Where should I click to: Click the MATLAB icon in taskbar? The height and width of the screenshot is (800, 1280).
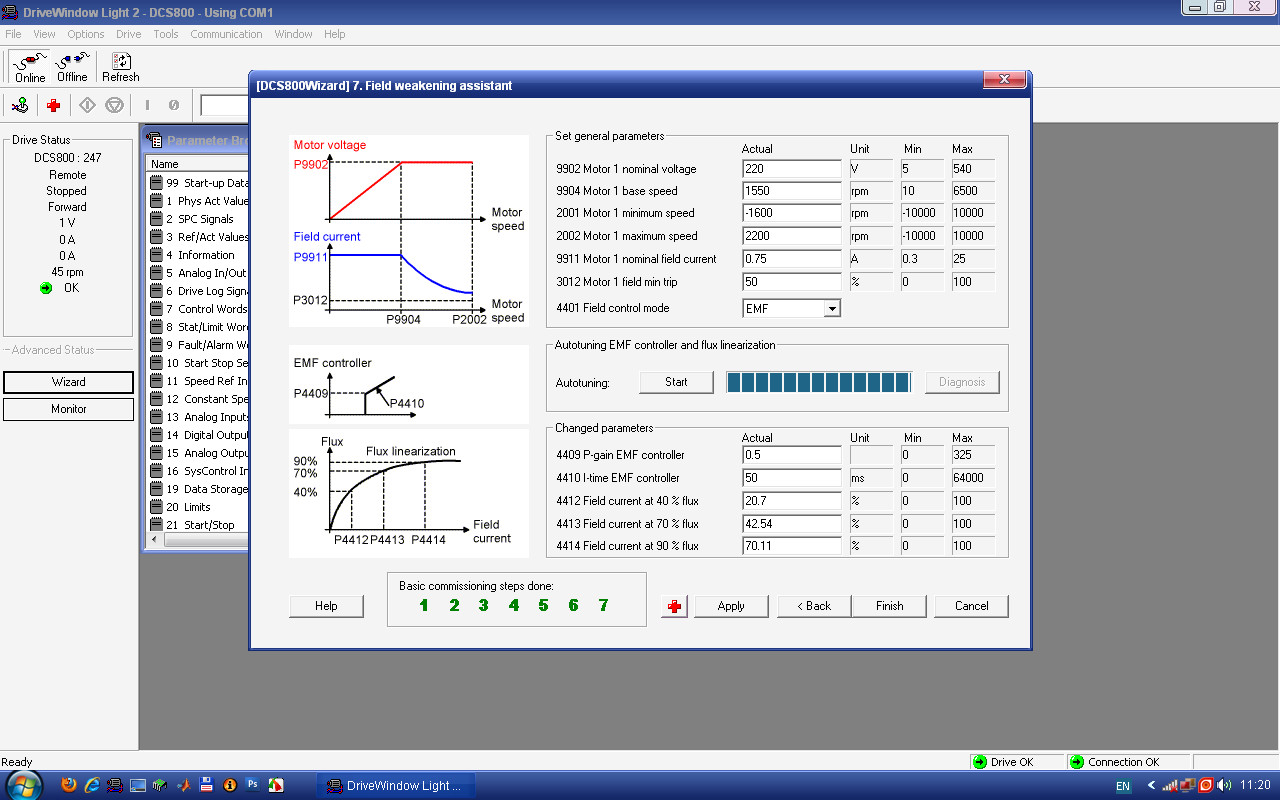[183, 785]
